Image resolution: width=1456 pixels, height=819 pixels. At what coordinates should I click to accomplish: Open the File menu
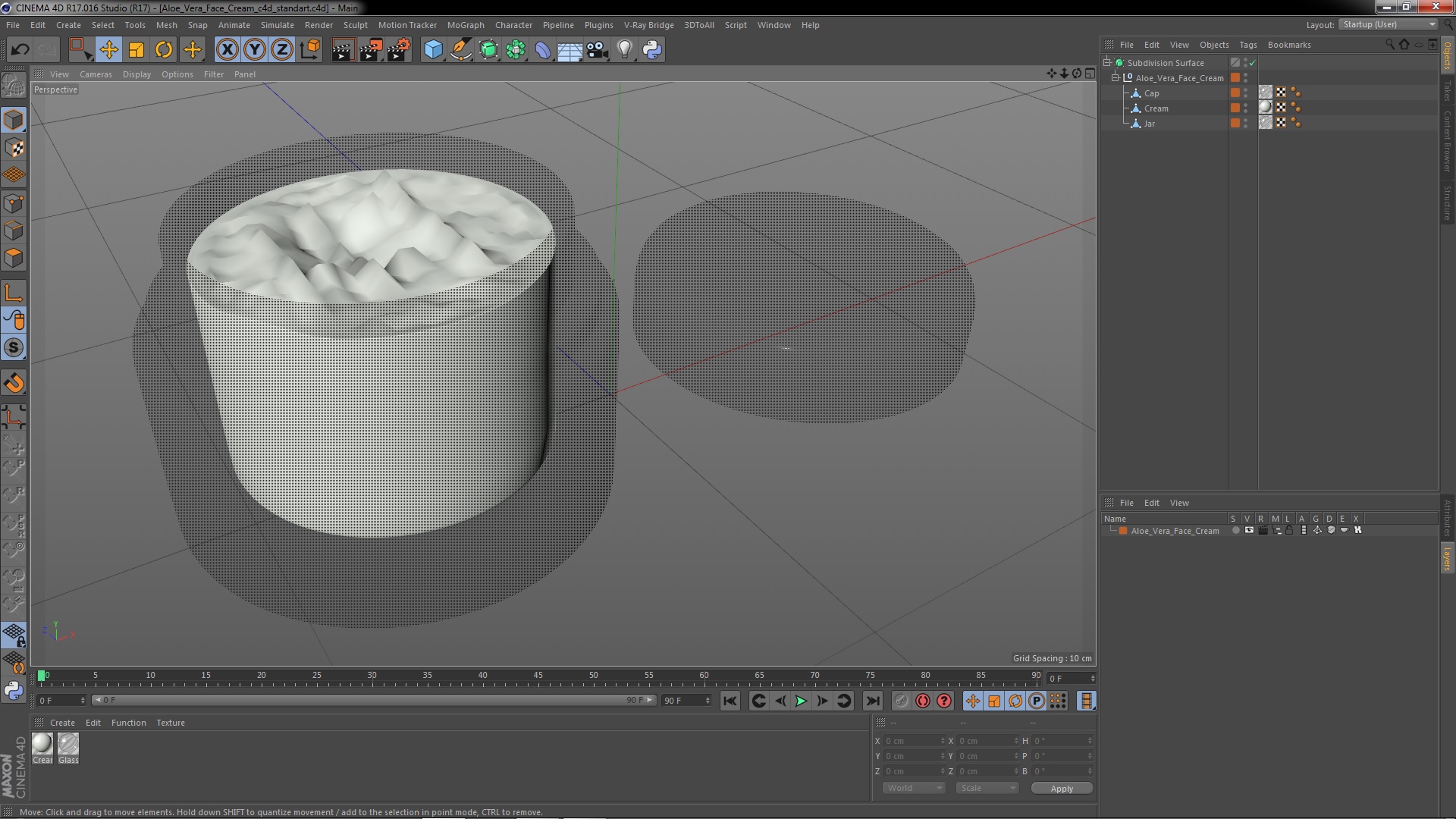tap(13, 25)
